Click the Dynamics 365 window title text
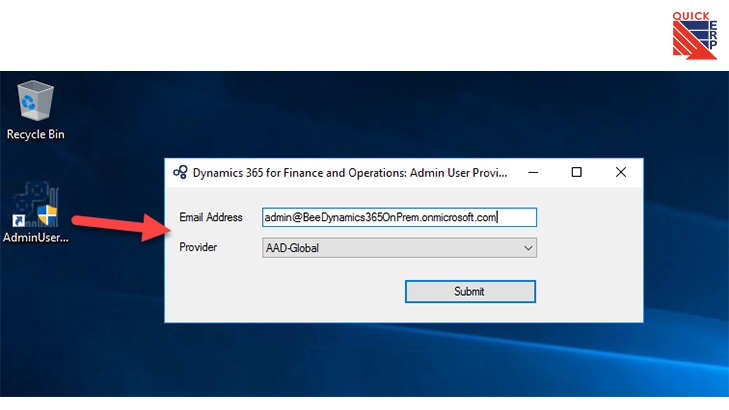Screen dimensions: 729x410 350,173
